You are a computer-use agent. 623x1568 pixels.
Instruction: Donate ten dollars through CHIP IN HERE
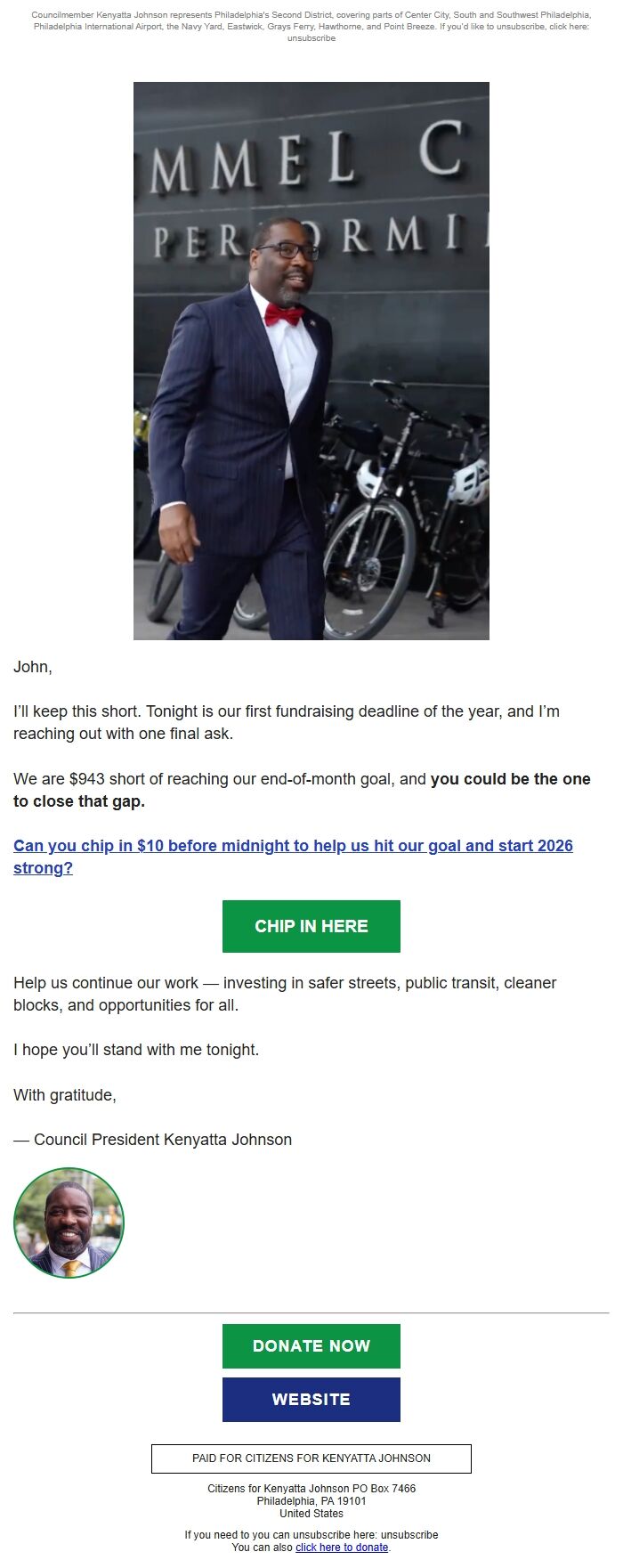311,926
